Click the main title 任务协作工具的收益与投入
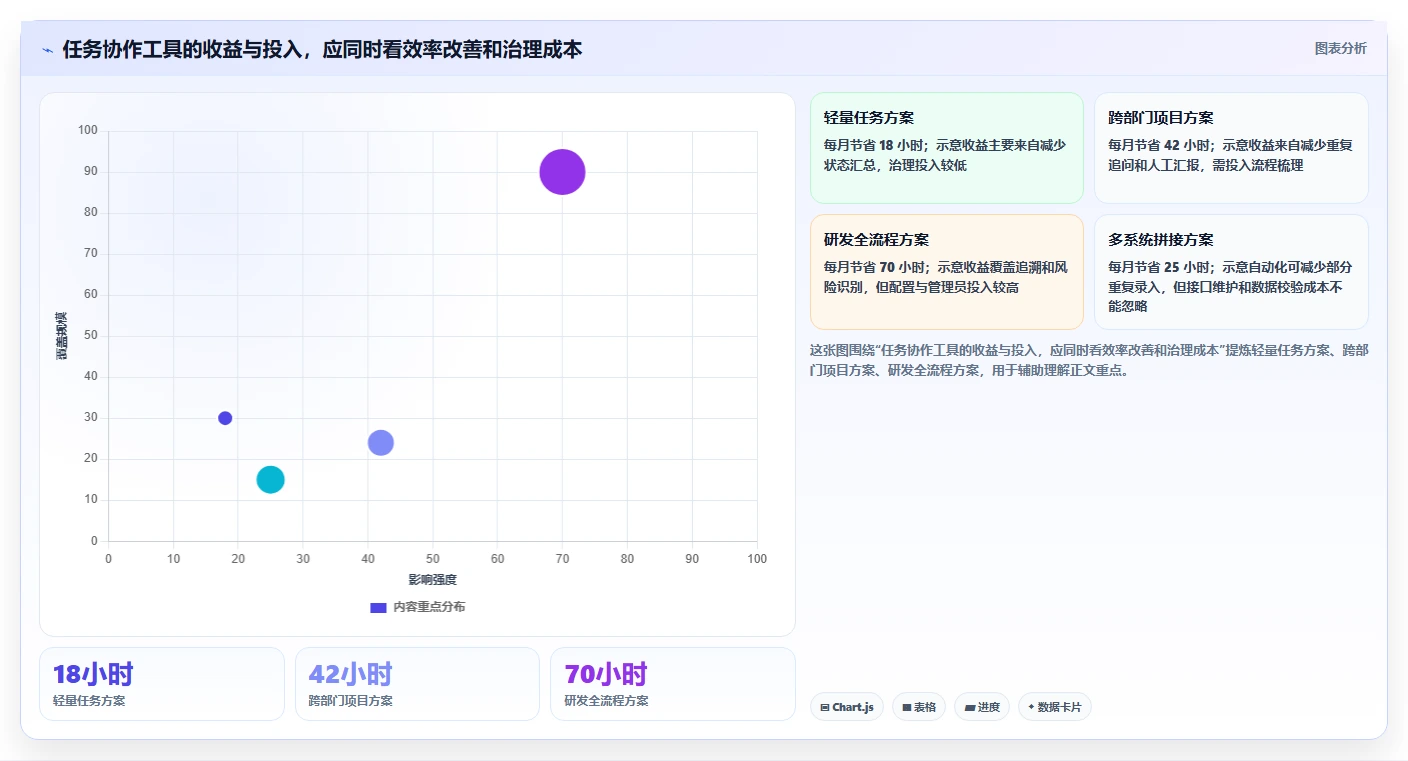Image resolution: width=1408 pixels, height=761 pixels. [322, 49]
